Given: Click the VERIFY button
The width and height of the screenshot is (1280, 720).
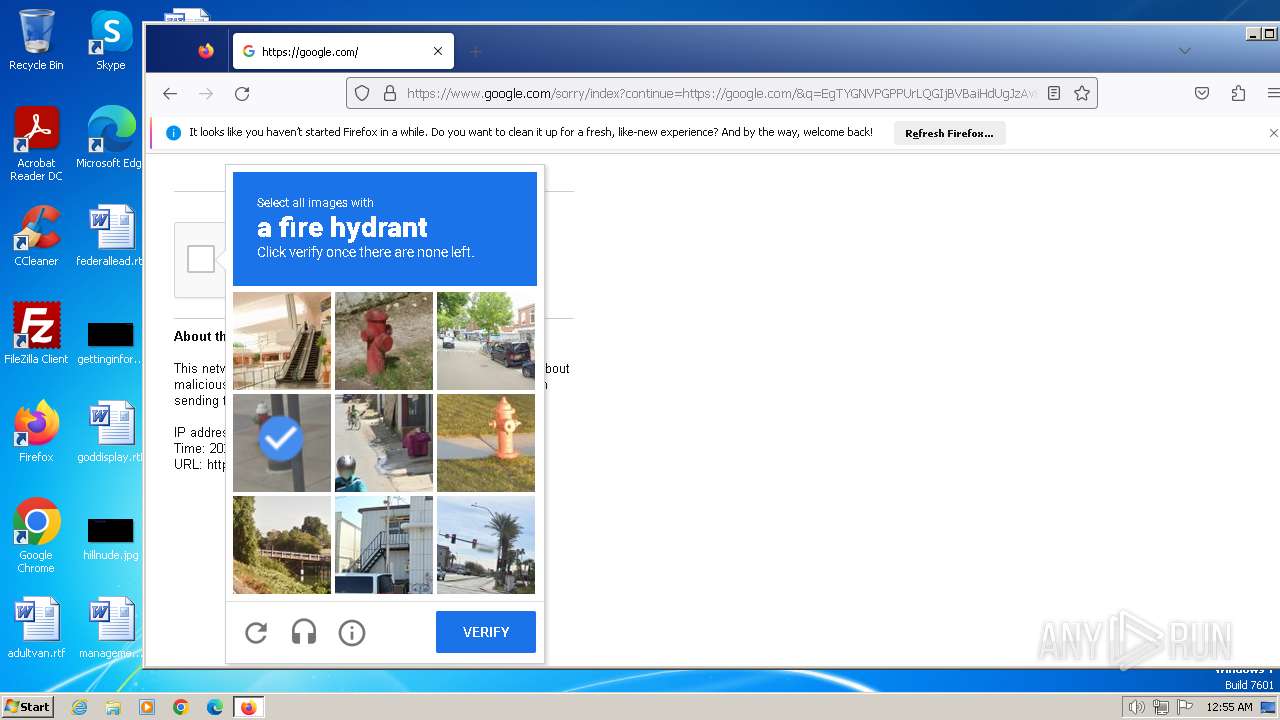Looking at the screenshot, I should pyautogui.click(x=486, y=632).
